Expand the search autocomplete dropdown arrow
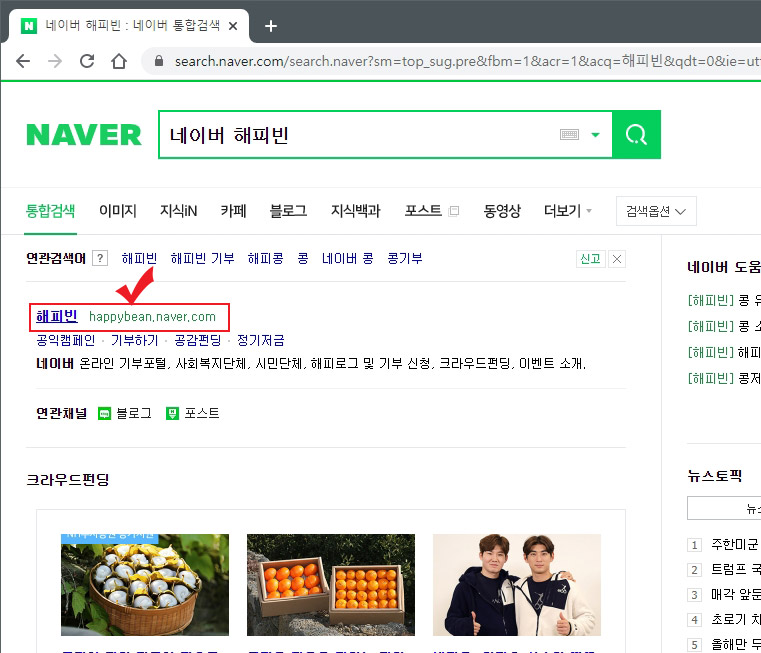761x653 pixels. click(596, 134)
